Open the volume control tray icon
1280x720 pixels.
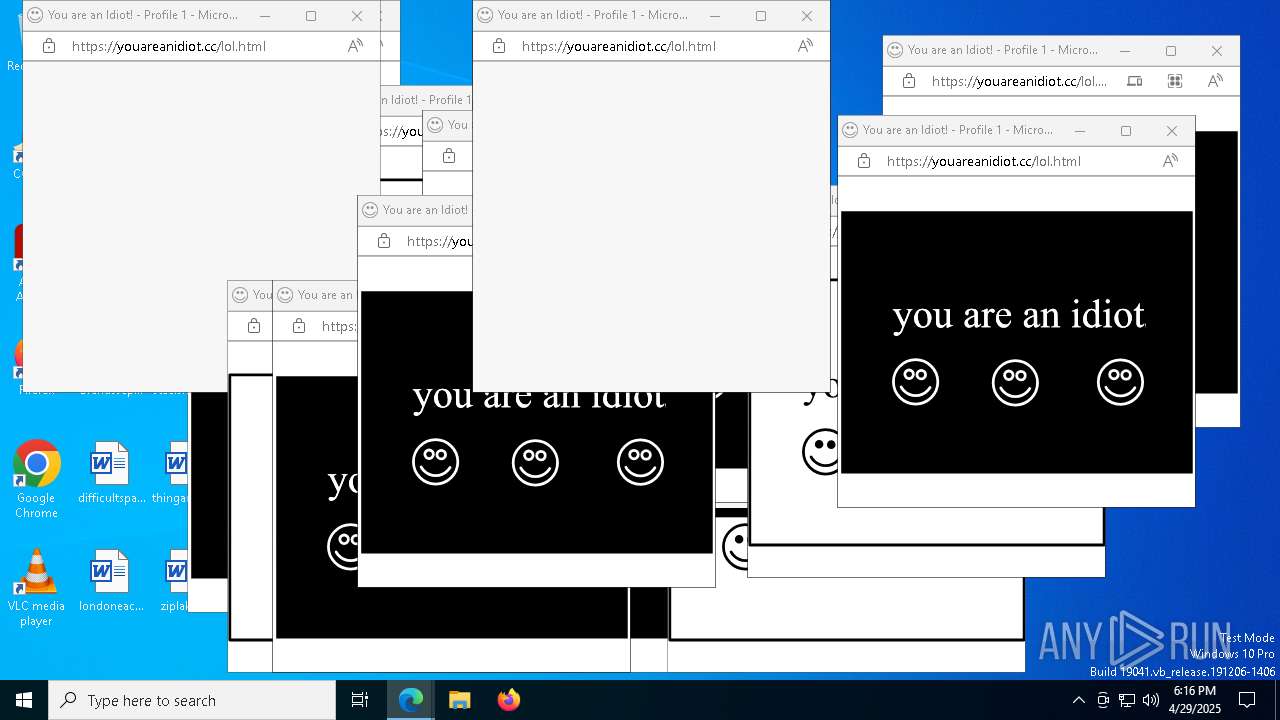click(x=1151, y=700)
